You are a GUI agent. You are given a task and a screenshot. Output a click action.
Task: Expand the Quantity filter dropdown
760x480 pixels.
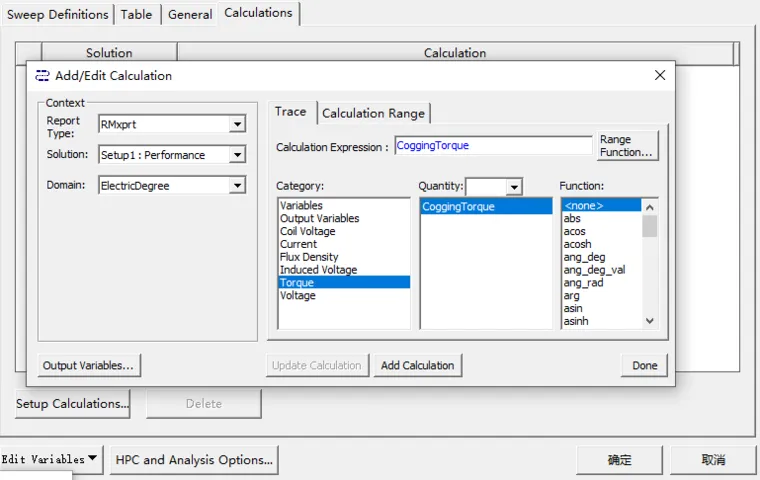[x=514, y=187]
